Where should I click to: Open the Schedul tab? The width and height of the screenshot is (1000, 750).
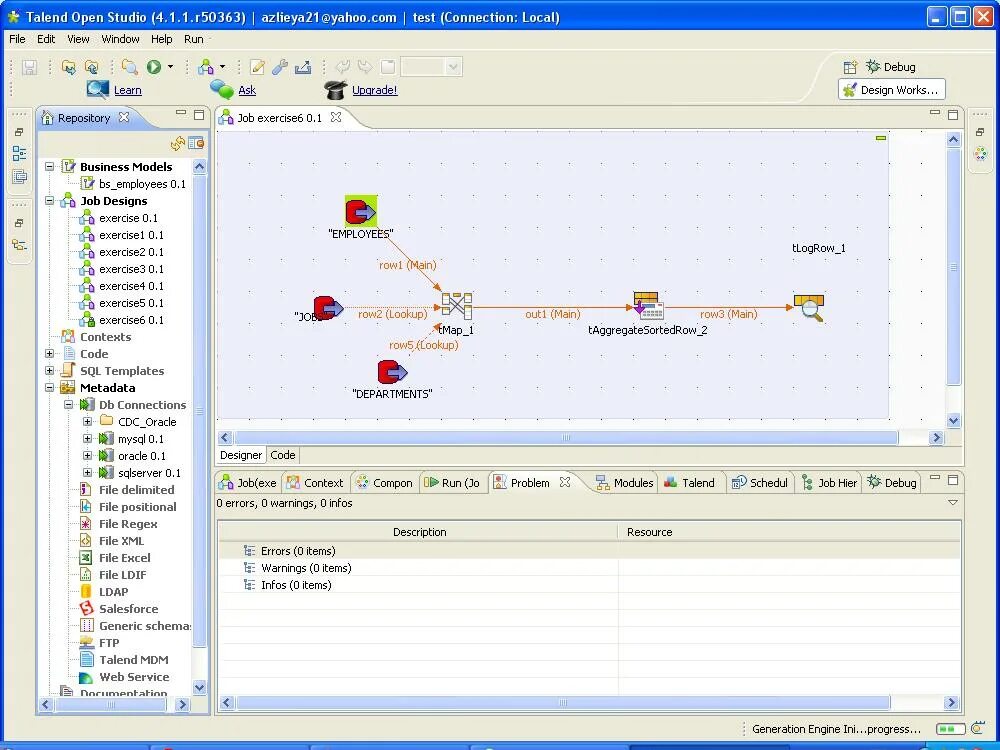pyautogui.click(x=760, y=483)
